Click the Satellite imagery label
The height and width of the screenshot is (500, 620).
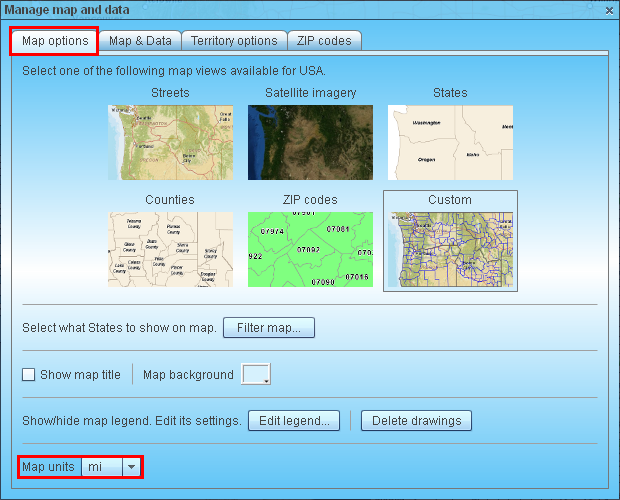pyautogui.click(x=310, y=93)
